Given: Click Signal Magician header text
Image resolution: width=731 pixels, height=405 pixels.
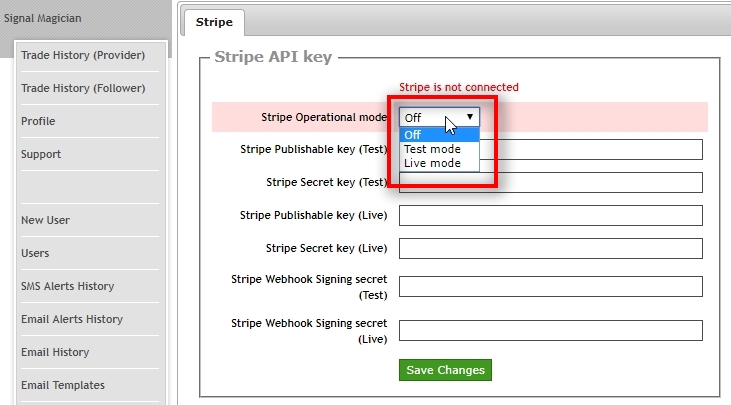Looking at the screenshot, I should point(42,18).
